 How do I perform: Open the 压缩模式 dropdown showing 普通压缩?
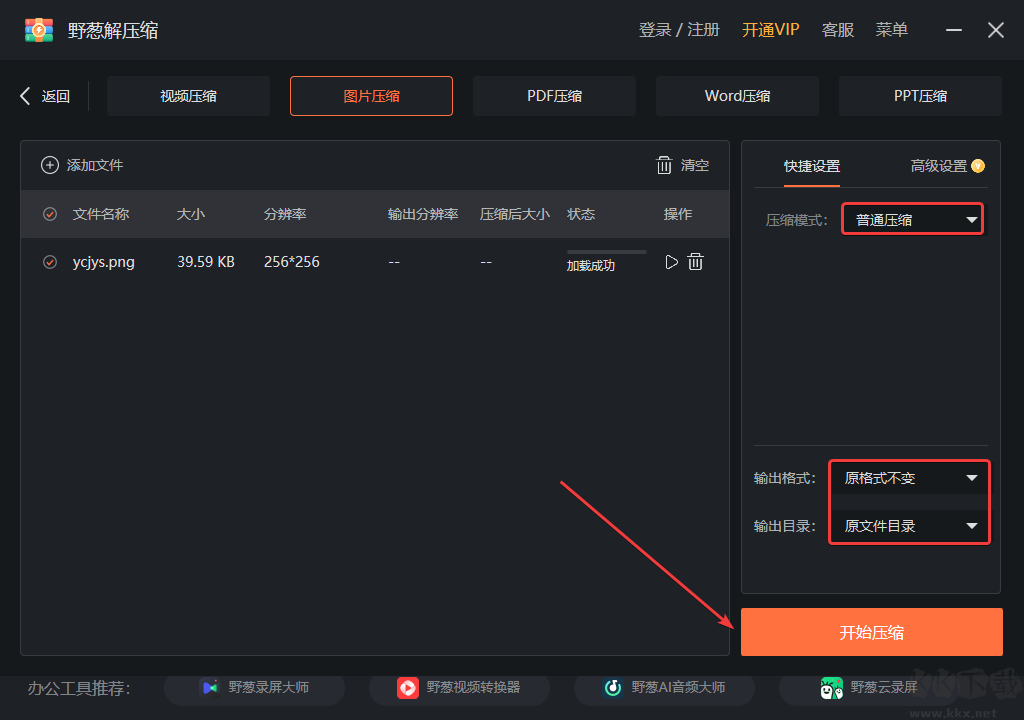coord(911,218)
